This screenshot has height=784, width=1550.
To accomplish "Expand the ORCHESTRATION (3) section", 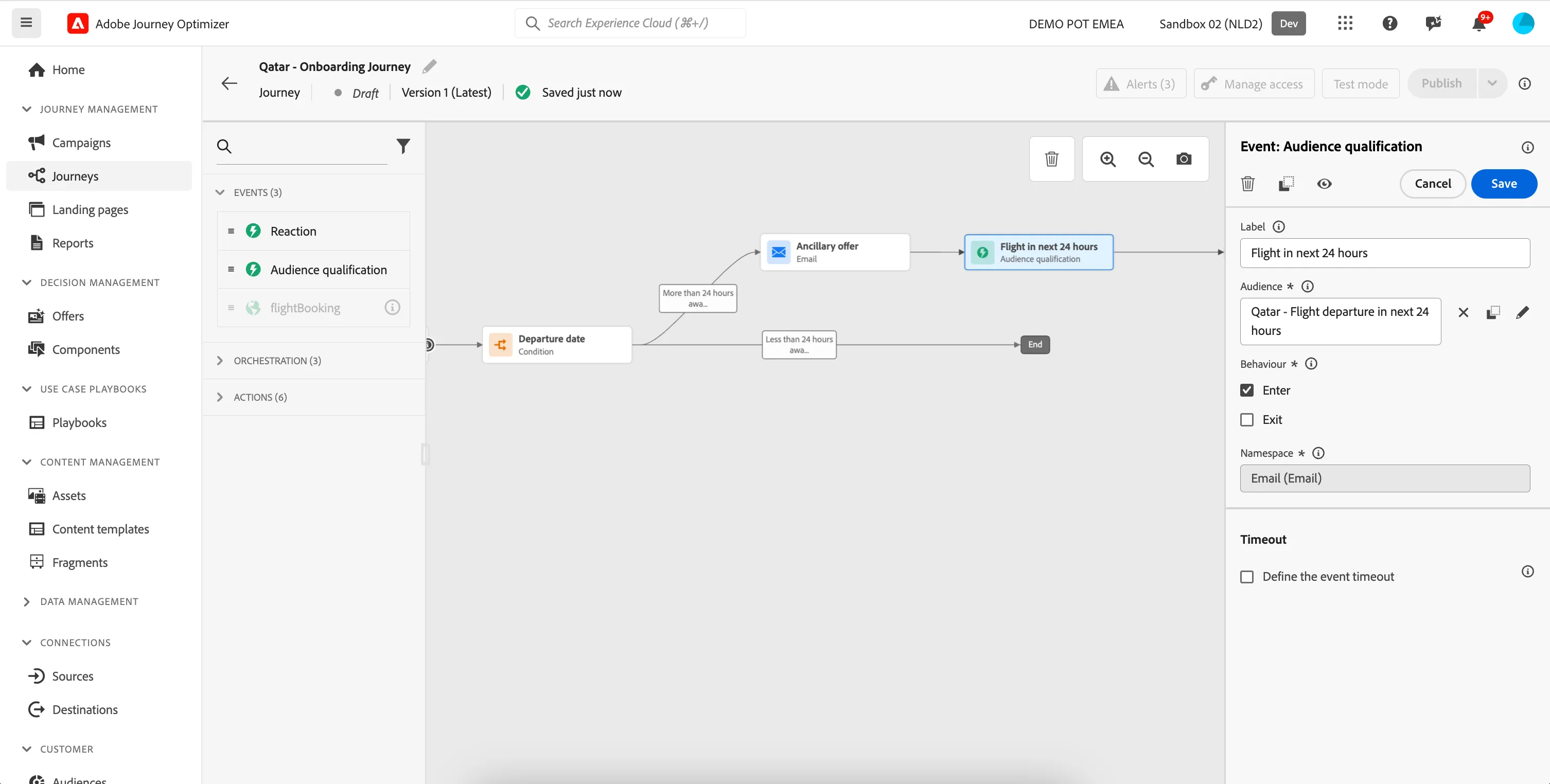I will pos(220,361).
